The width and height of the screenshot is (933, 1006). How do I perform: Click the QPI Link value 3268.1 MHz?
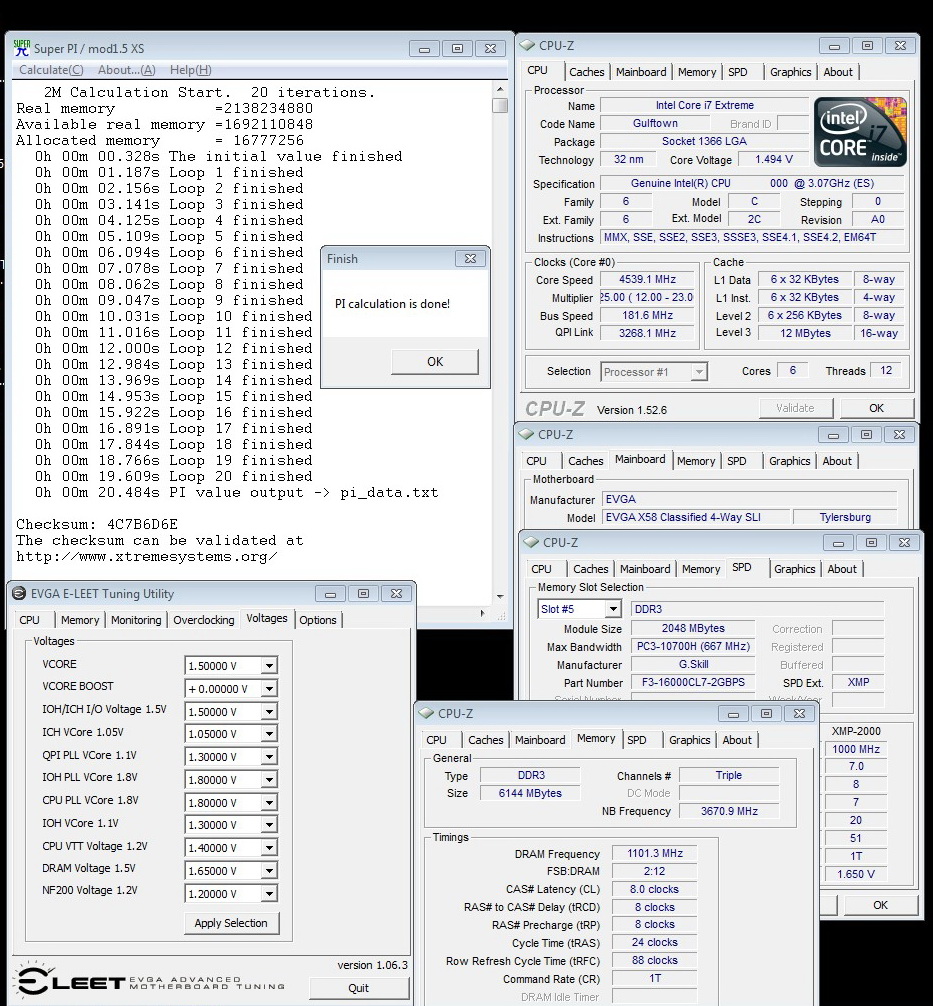click(647, 333)
